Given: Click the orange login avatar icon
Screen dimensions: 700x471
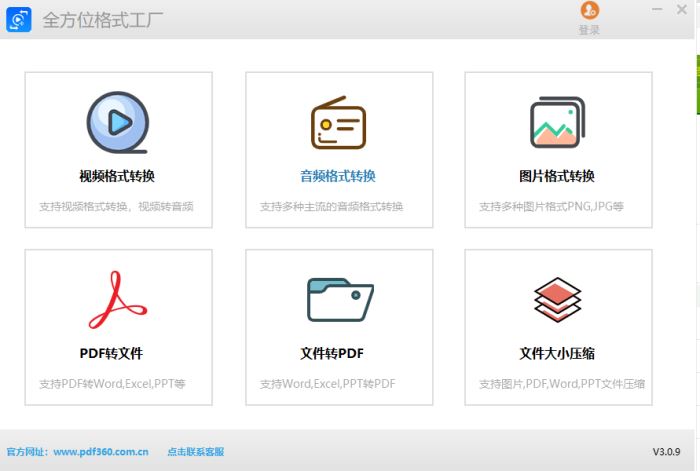Looking at the screenshot, I should (589, 10).
